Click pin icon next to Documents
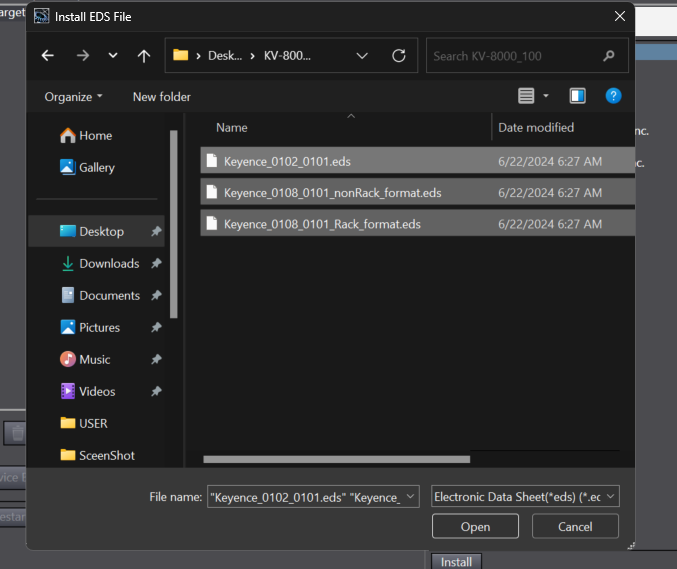This screenshot has height=569, width=677. [156, 295]
